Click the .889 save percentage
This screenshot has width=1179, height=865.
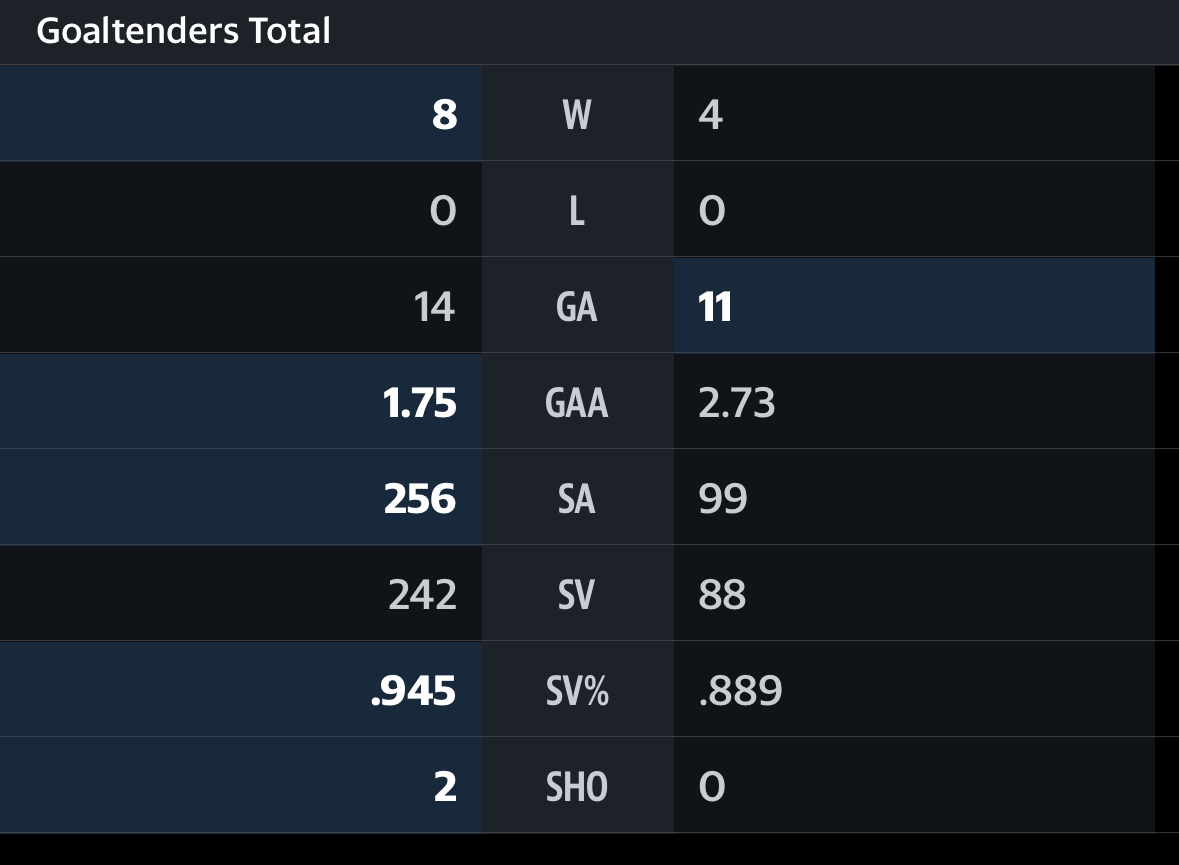(740, 691)
